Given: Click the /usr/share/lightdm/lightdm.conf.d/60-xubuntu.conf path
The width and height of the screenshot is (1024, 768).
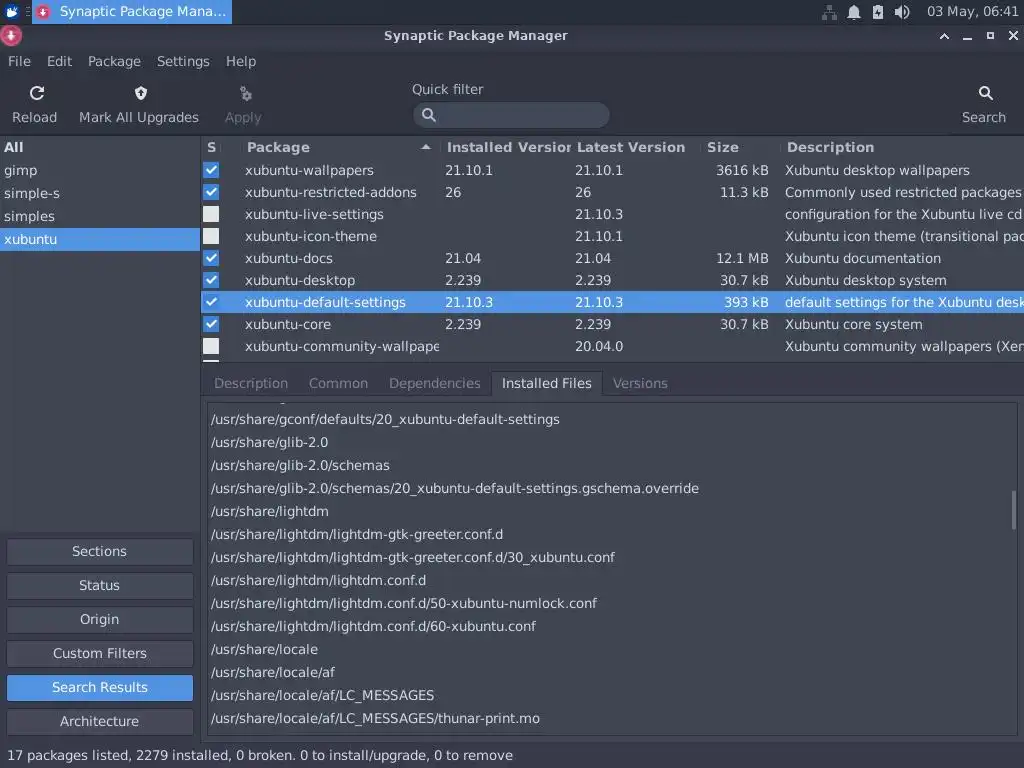Looking at the screenshot, I should (373, 626).
